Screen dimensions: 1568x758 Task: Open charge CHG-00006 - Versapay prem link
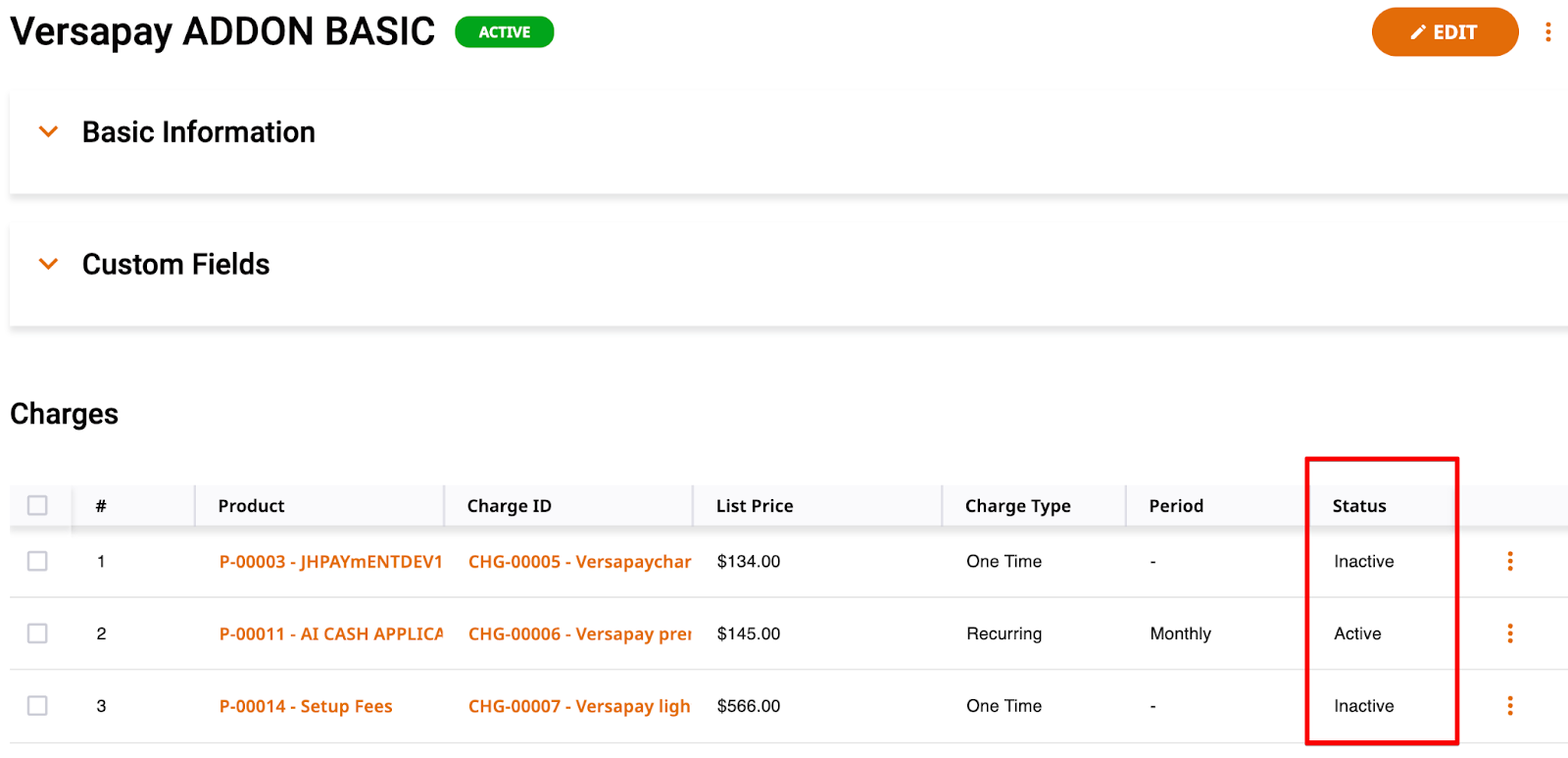[579, 634]
